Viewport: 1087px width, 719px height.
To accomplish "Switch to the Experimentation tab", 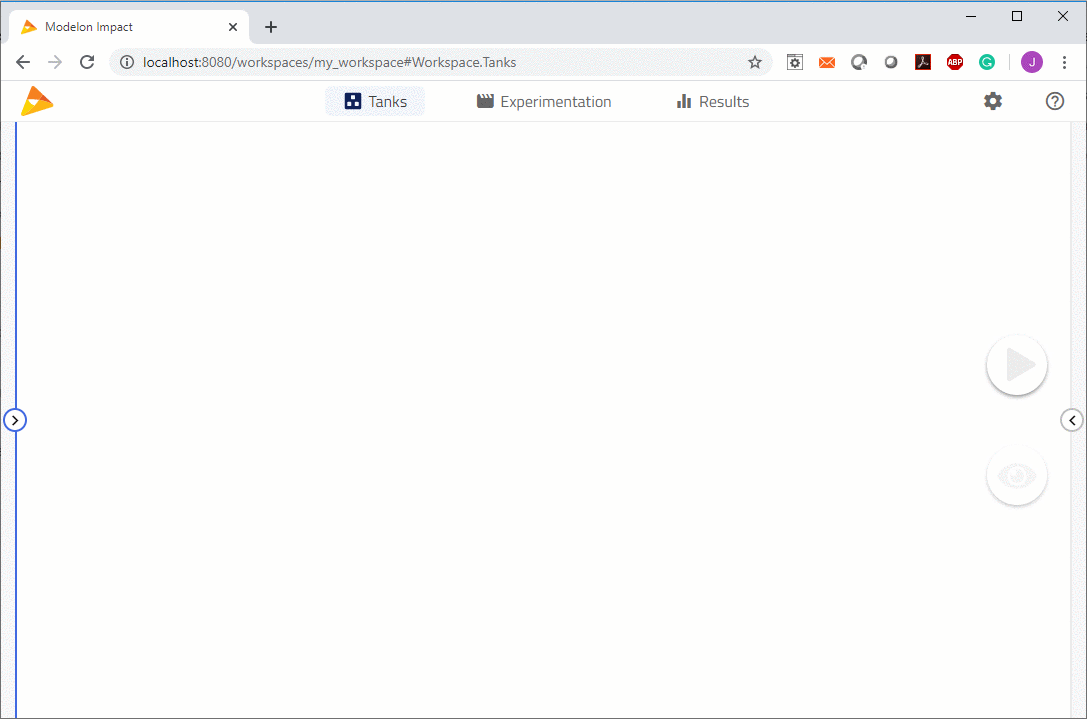I will point(543,101).
